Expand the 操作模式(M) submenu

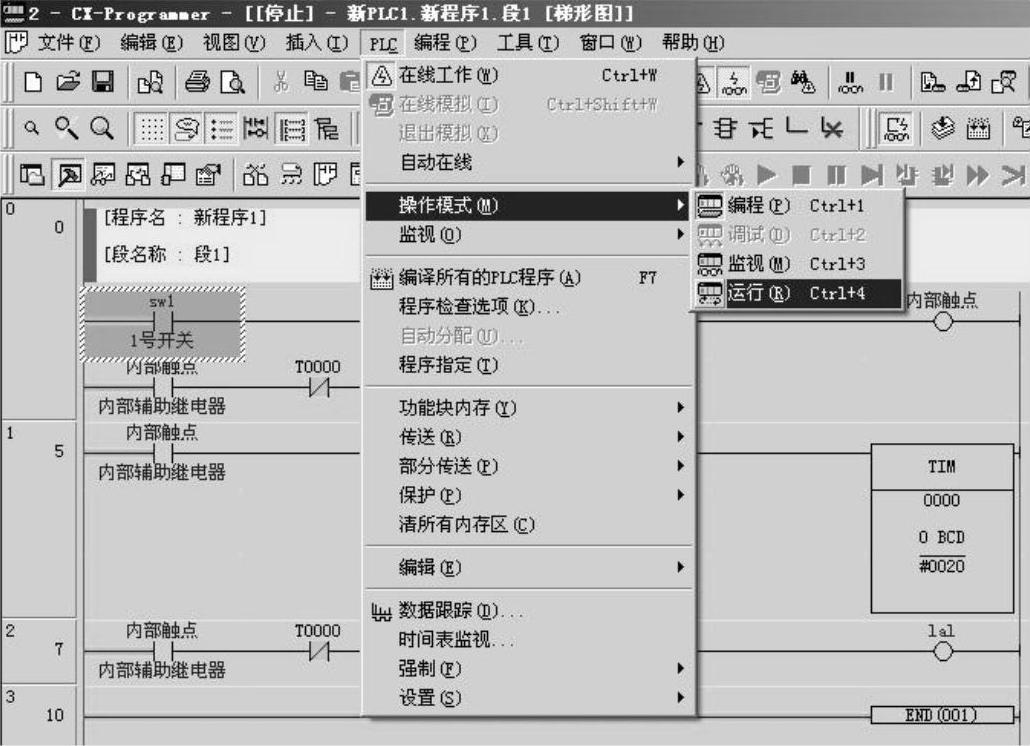[529, 206]
